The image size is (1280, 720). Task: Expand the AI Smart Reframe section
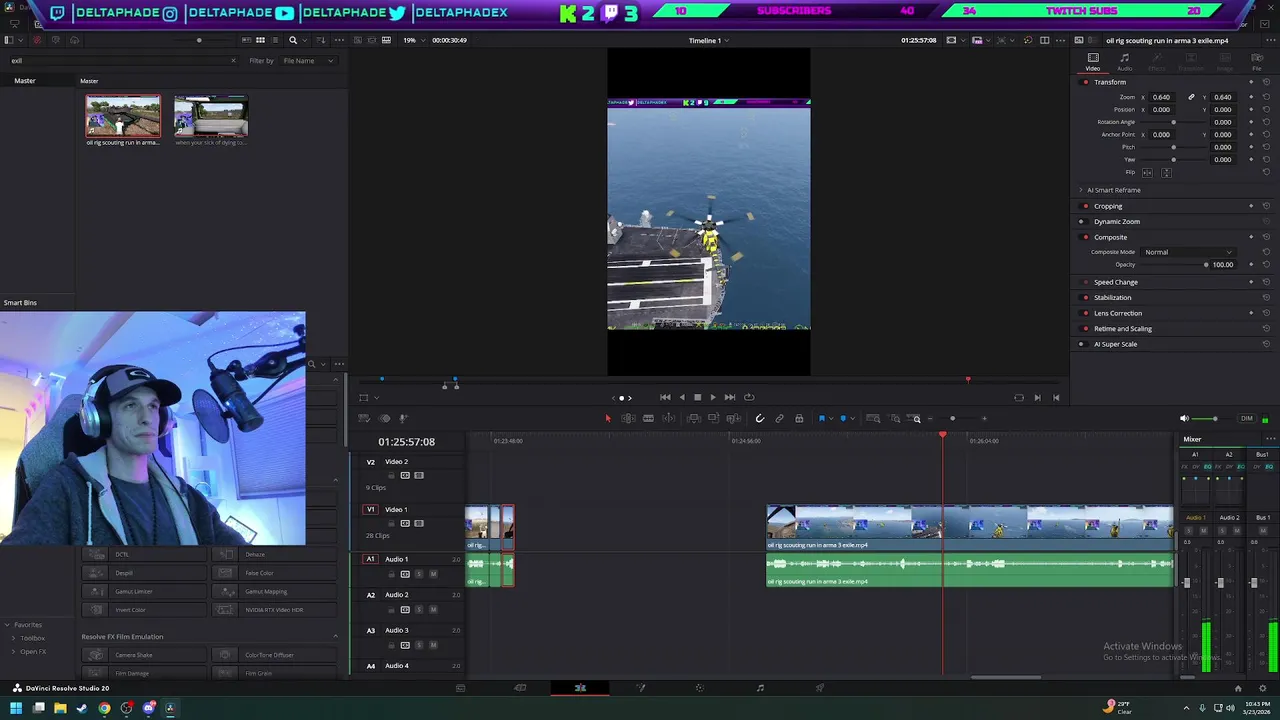[1081, 190]
